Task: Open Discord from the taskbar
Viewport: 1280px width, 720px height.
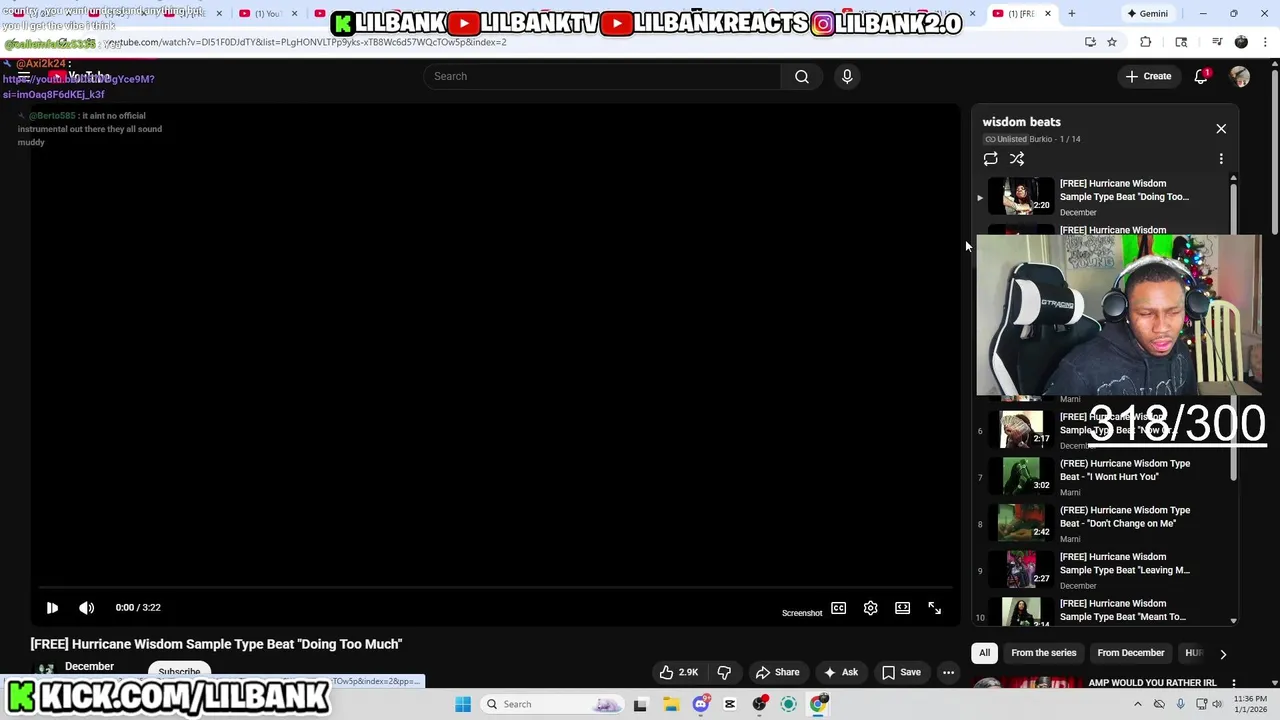Action: click(701, 704)
